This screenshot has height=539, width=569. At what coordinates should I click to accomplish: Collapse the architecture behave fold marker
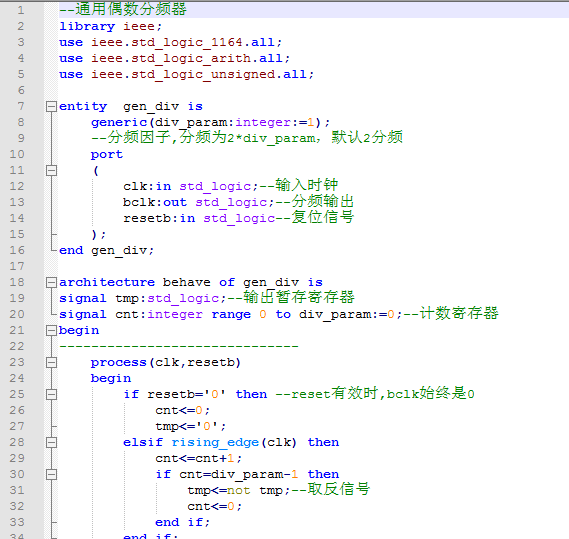click(52, 282)
